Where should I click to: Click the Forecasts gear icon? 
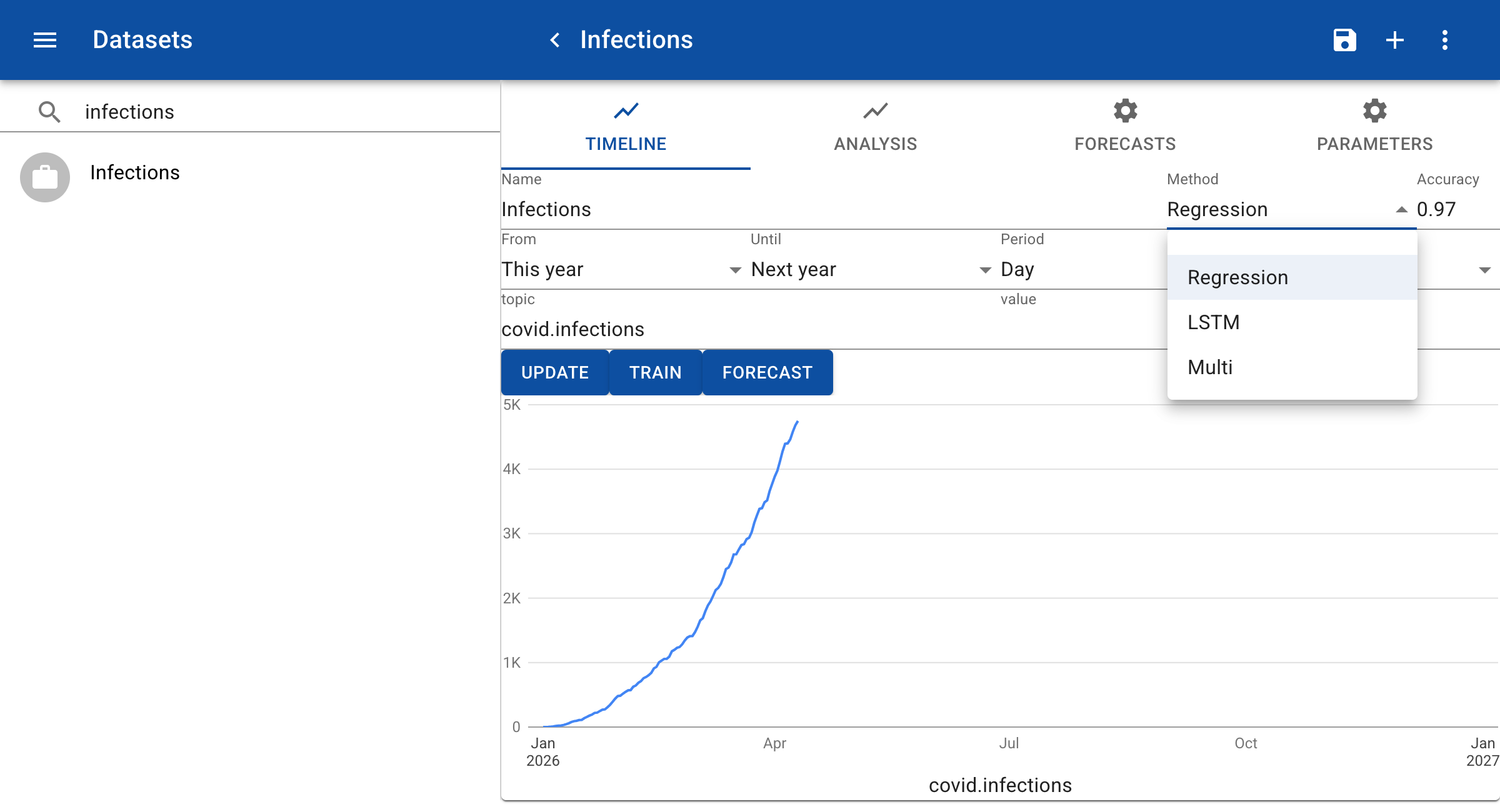click(1124, 111)
